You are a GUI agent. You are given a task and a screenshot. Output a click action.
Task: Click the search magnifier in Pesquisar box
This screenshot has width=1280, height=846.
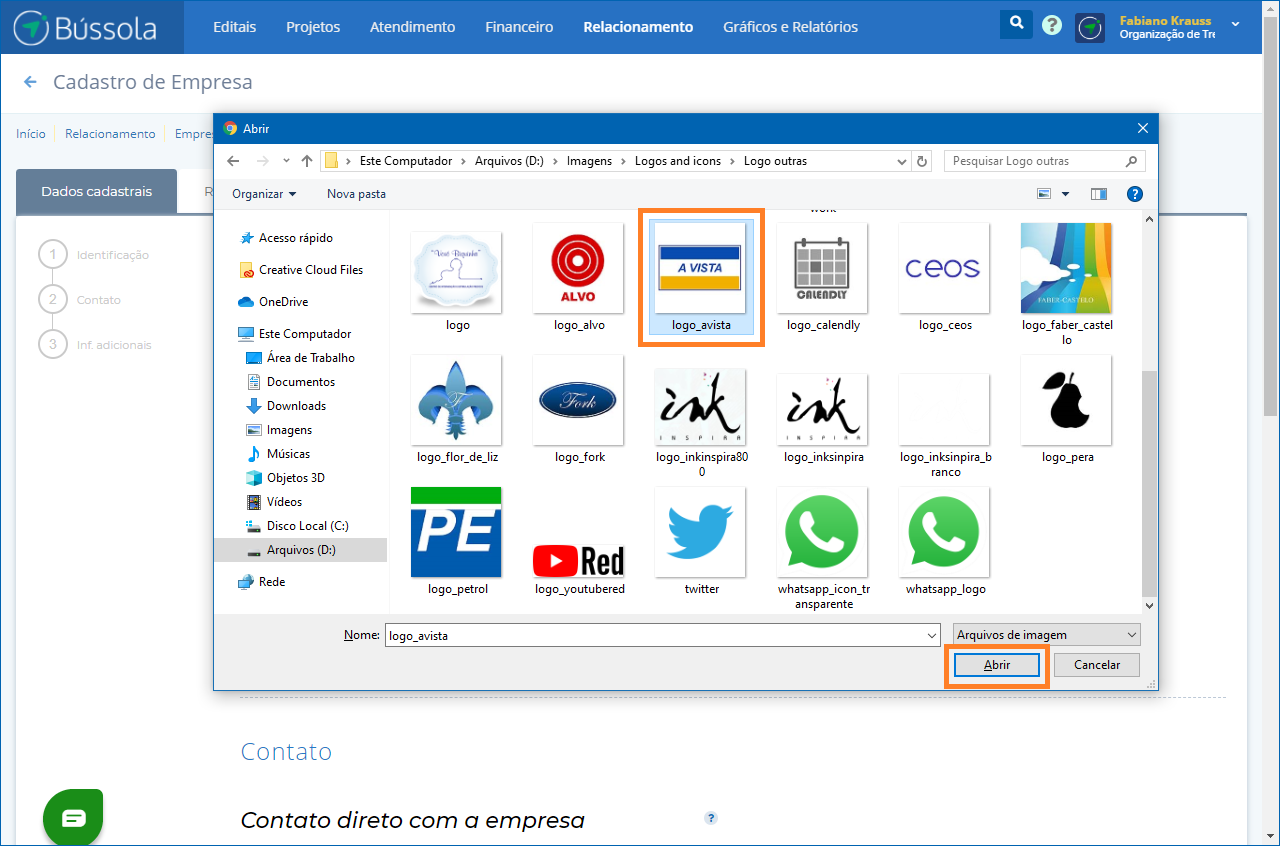tap(1131, 161)
